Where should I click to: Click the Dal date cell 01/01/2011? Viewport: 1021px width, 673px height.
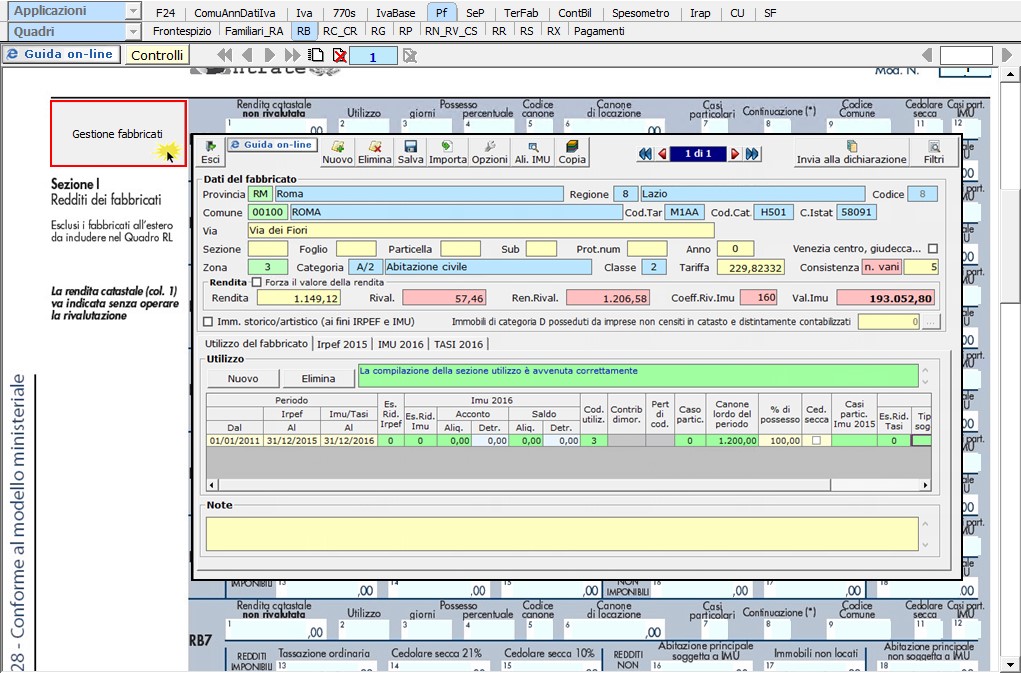click(x=234, y=441)
